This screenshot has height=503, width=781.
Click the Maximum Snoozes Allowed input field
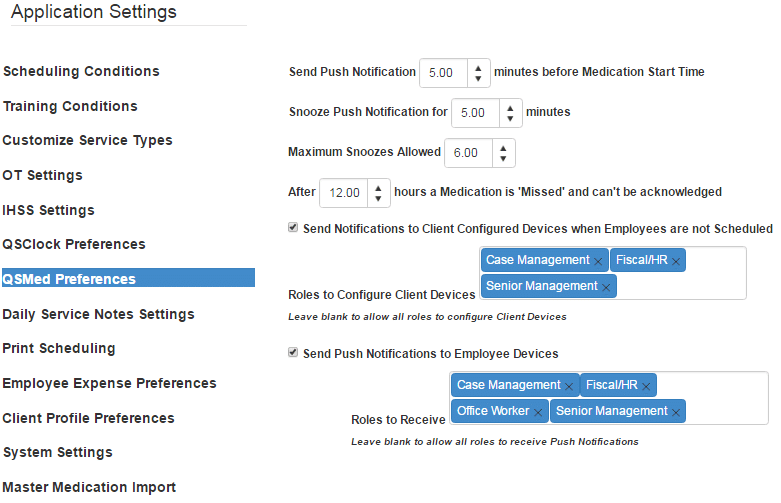[468, 153]
